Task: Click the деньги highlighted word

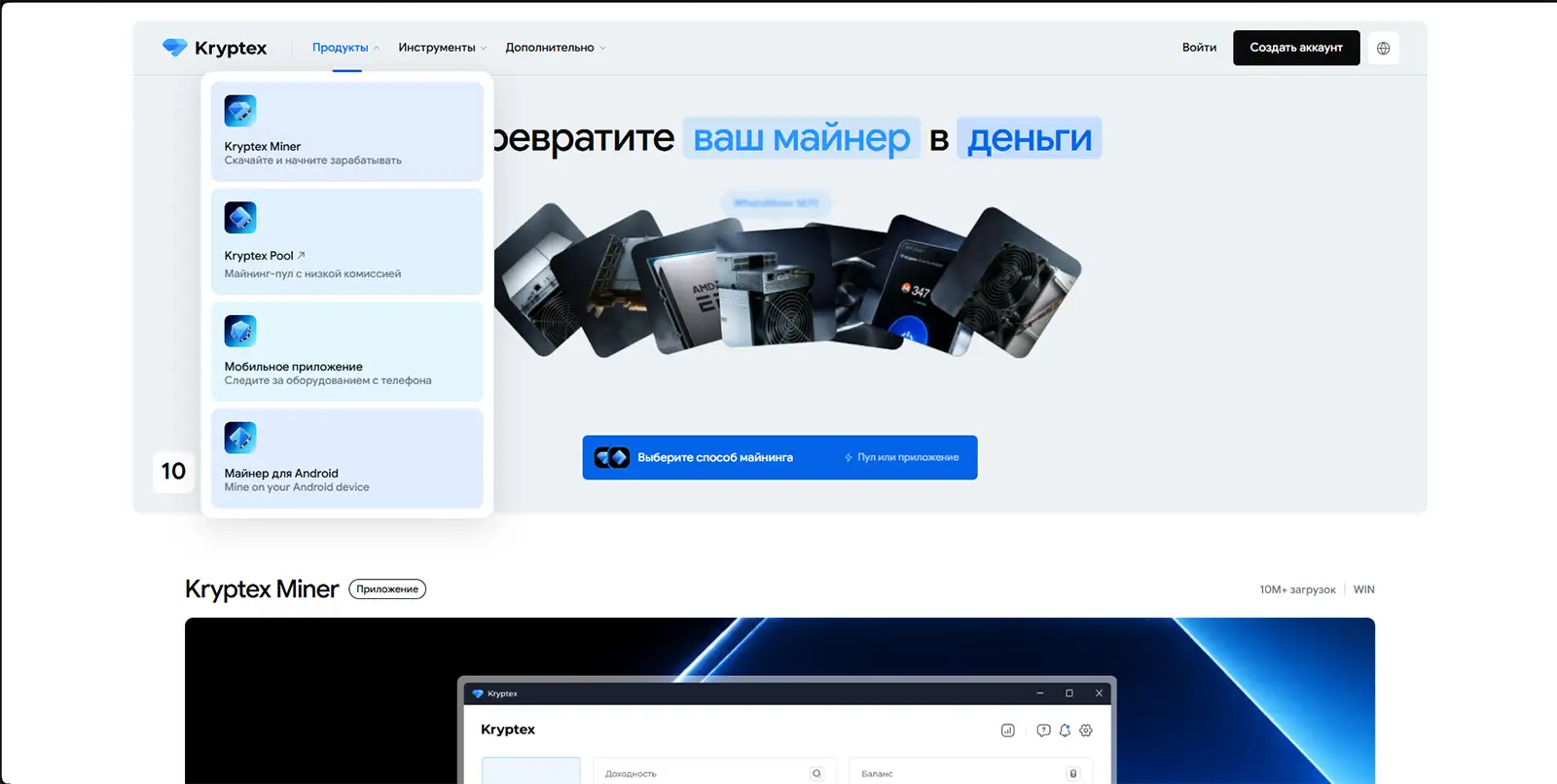Action: (x=1030, y=138)
